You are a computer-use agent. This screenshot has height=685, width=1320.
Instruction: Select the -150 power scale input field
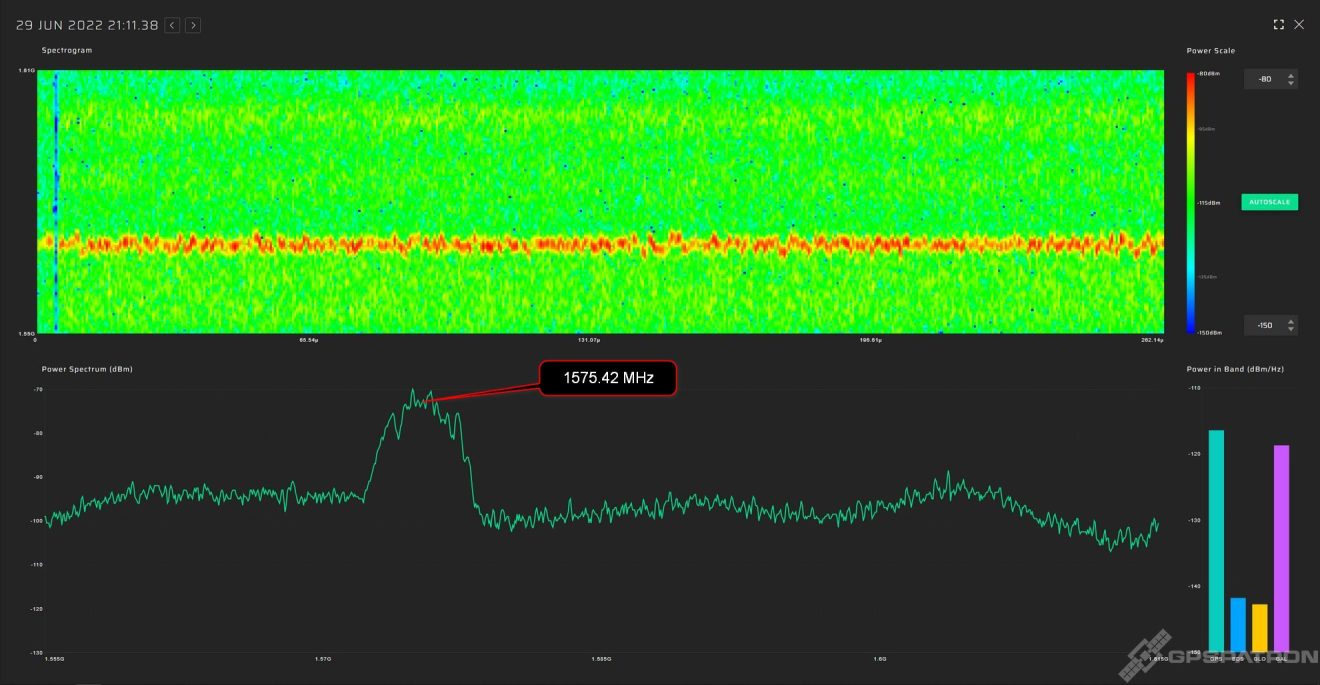pyautogui.click(x=1263, y=325)
